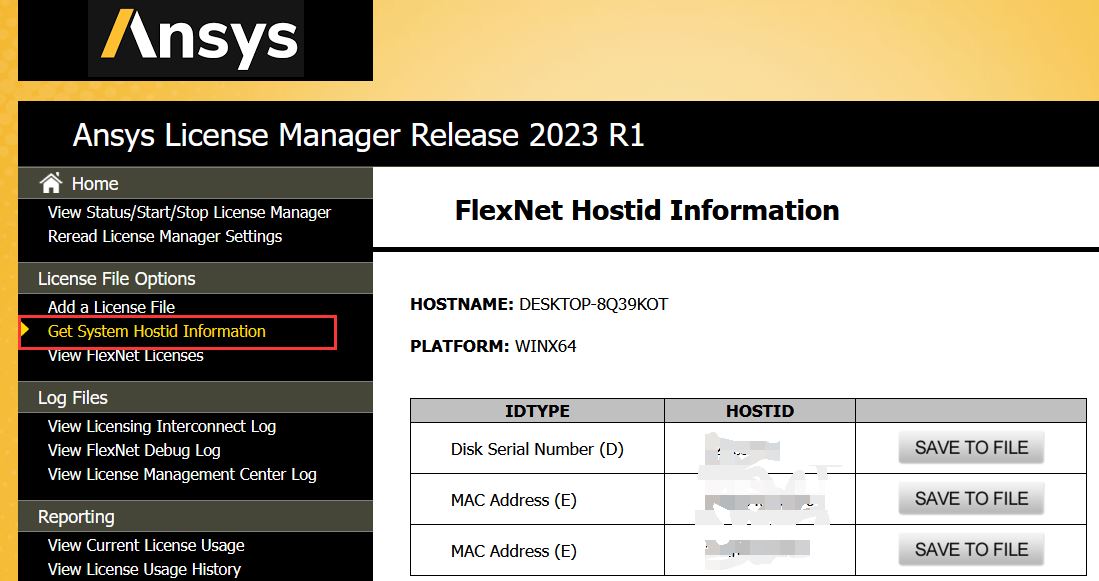
Task: Click the IDTYPE column header
Action: tap(537, 411)
